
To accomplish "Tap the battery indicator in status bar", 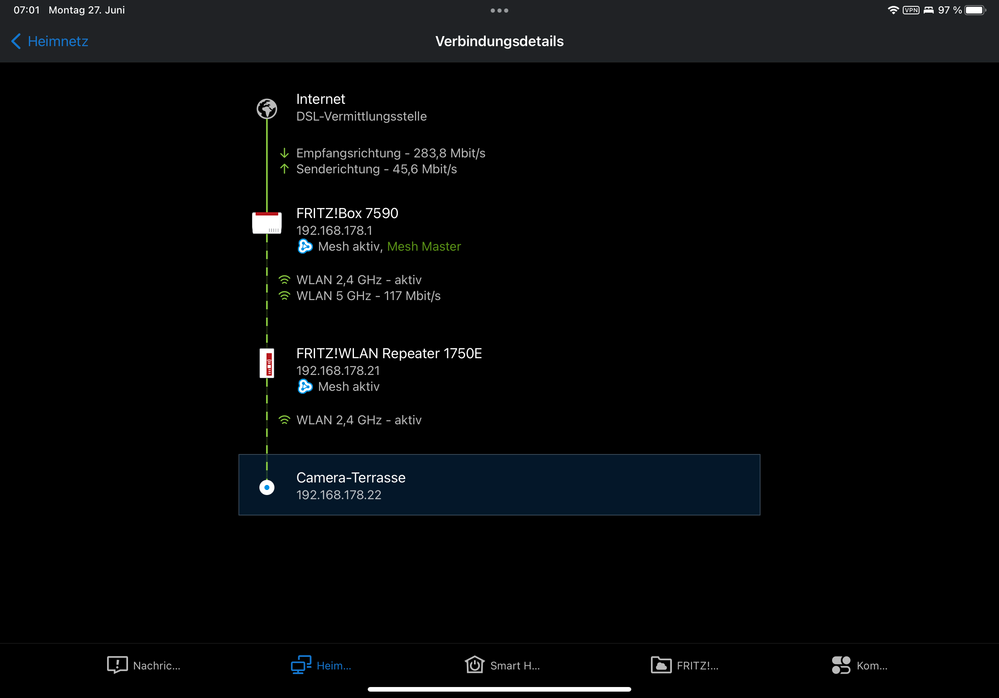I will tap(974, 10).
